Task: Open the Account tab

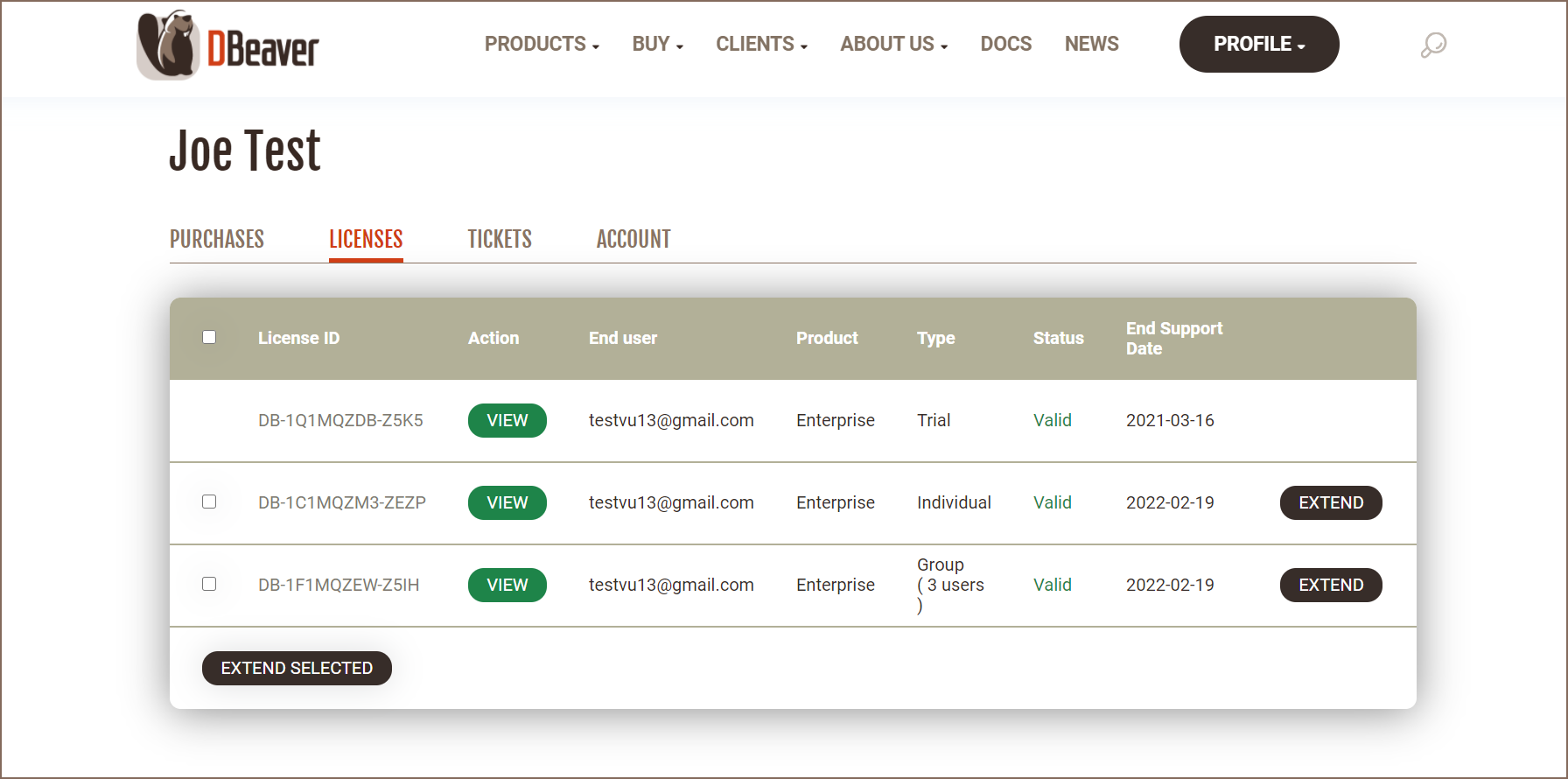Action: [x=633, y=239]
